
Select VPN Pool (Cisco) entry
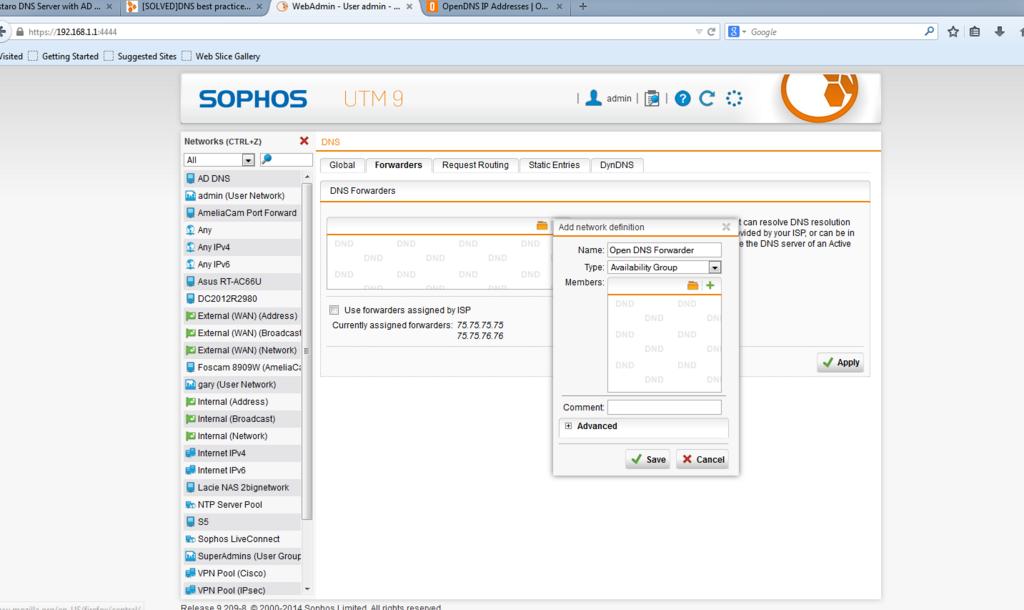(x=242, y=573)
